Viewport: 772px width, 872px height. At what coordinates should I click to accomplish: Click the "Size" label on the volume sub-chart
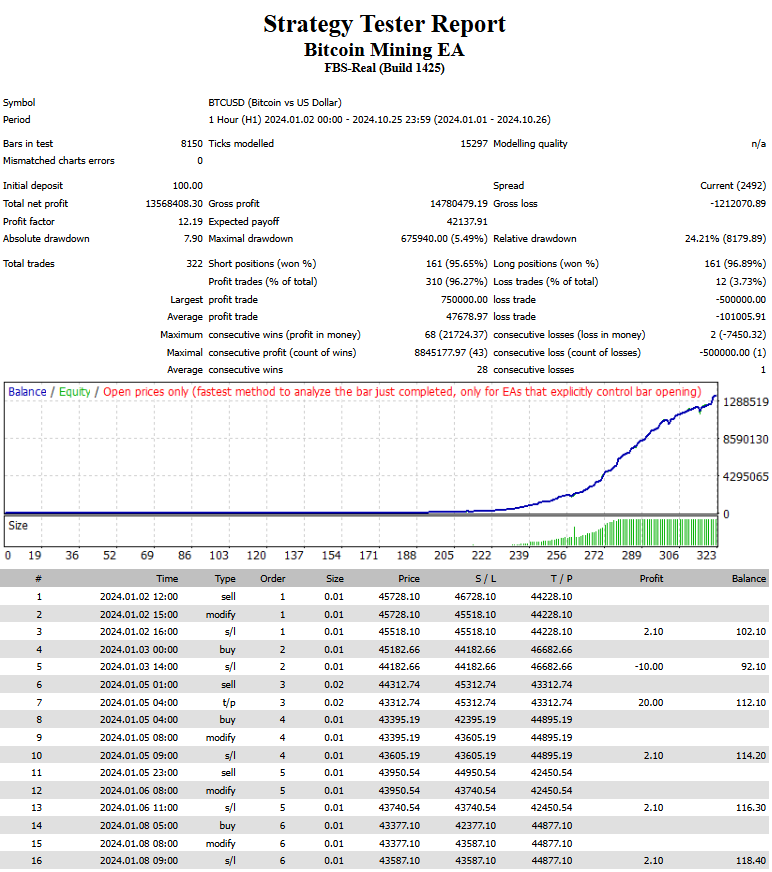point(18,524)
